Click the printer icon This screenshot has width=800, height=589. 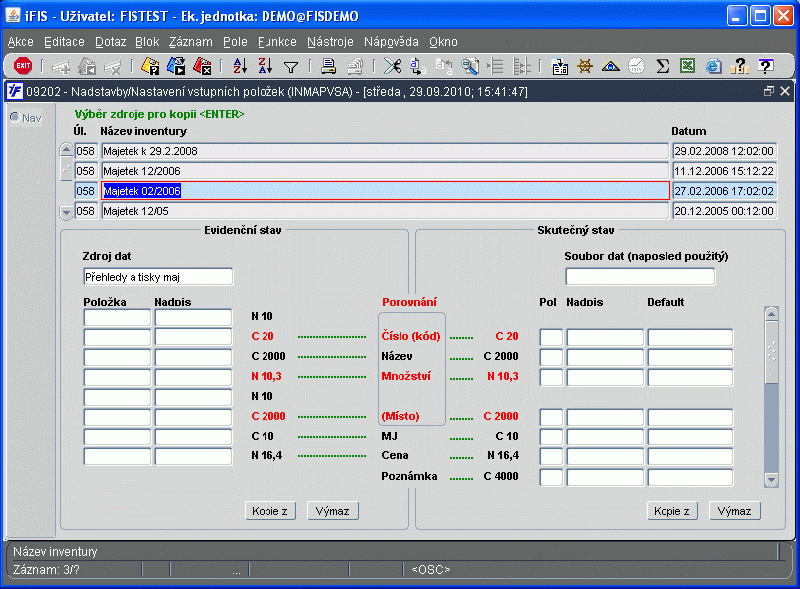coord(329,66)
